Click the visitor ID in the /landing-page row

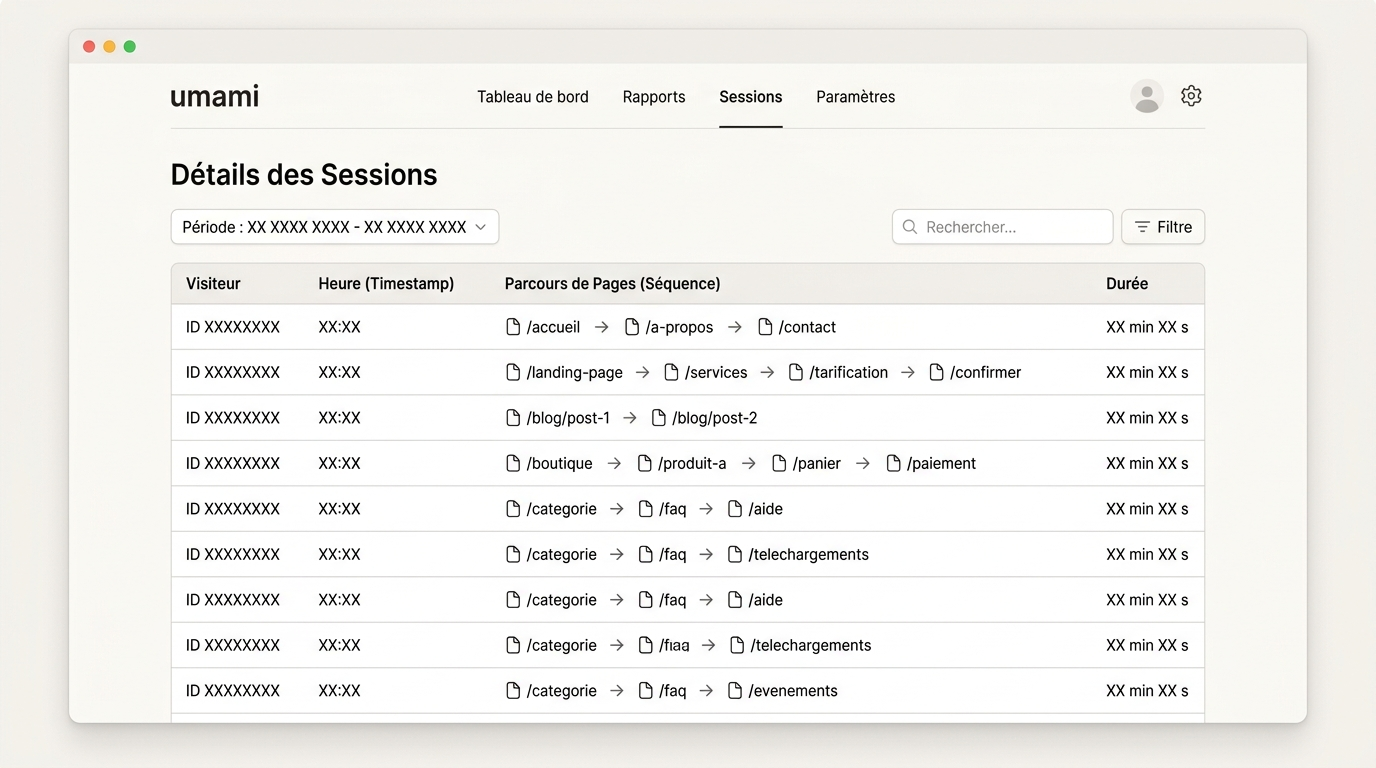point(233,372)
